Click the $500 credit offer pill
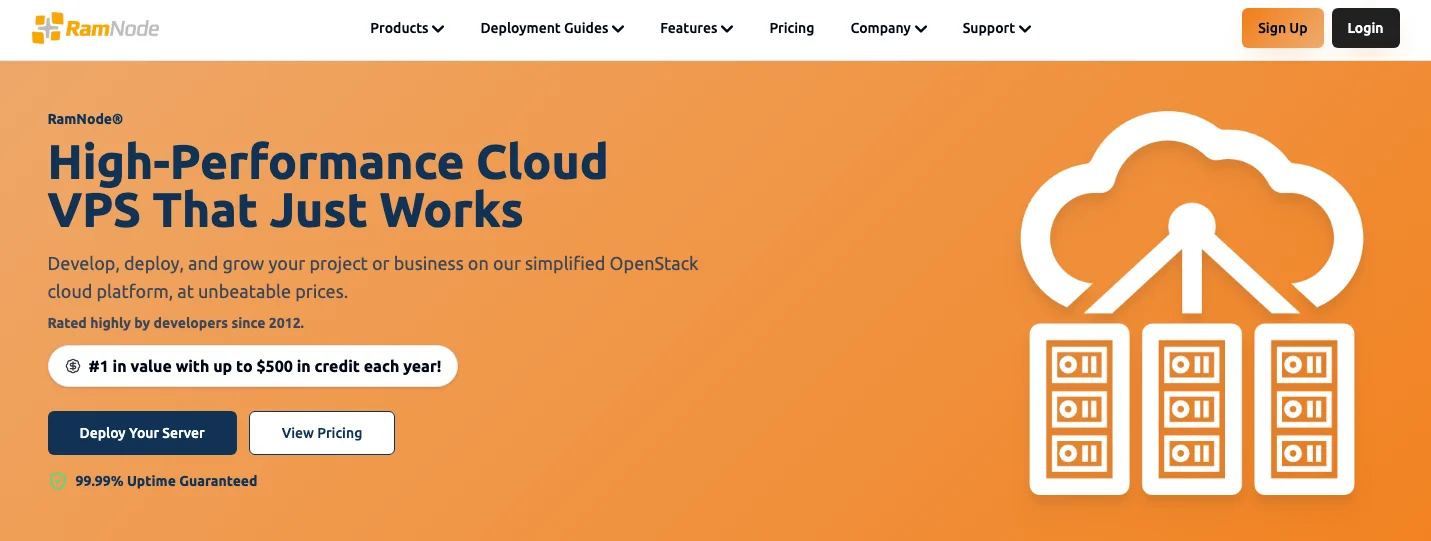This screenshot has height=541, width=1431. click(x=253, y=366)
